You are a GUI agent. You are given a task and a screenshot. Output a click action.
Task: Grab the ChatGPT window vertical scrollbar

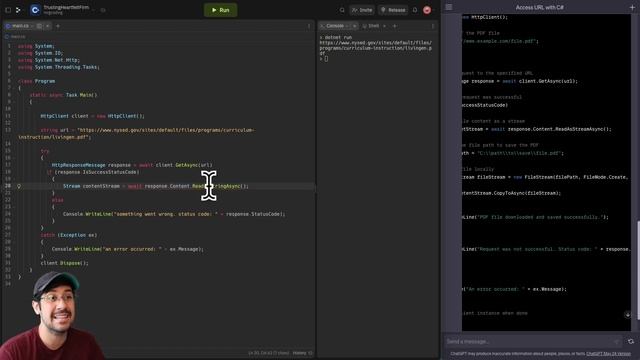coord(638,269)
